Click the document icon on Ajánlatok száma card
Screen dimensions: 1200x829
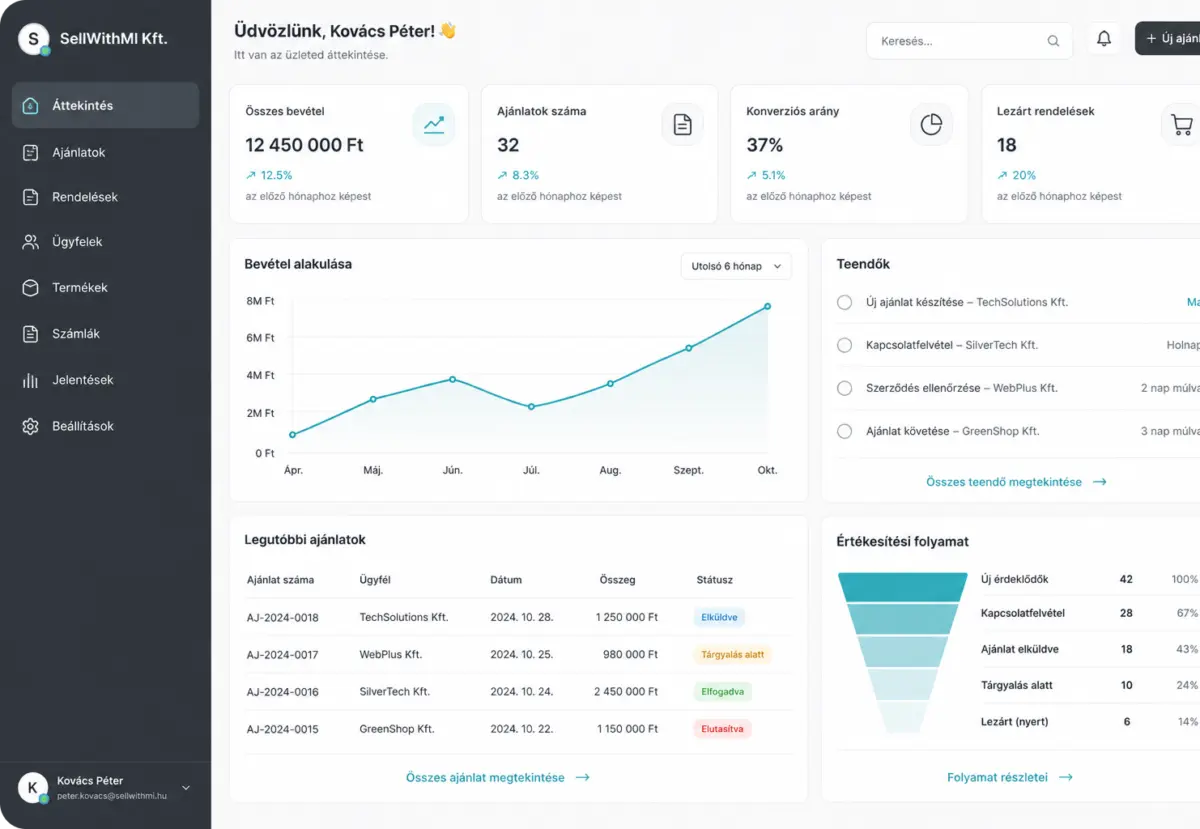(683, 125)
